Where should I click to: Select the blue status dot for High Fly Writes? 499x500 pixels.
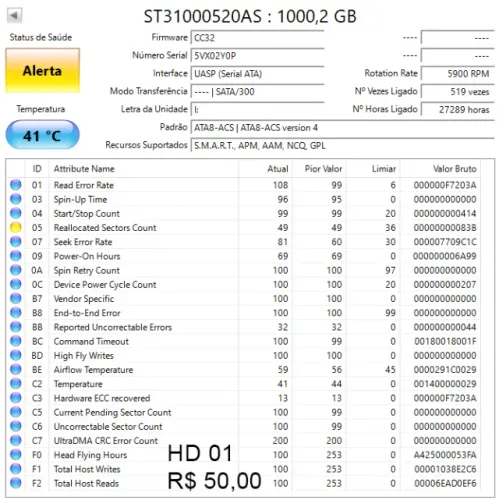click(x=15, y=355)
